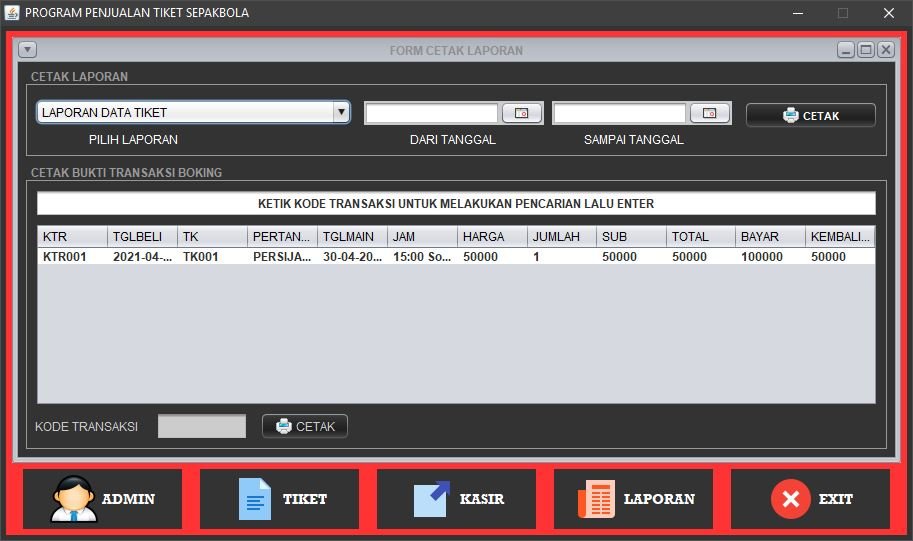The image size is (913, 541).
Task: Open calendar picker for Dari Tanggal
Action: [522, 114]
